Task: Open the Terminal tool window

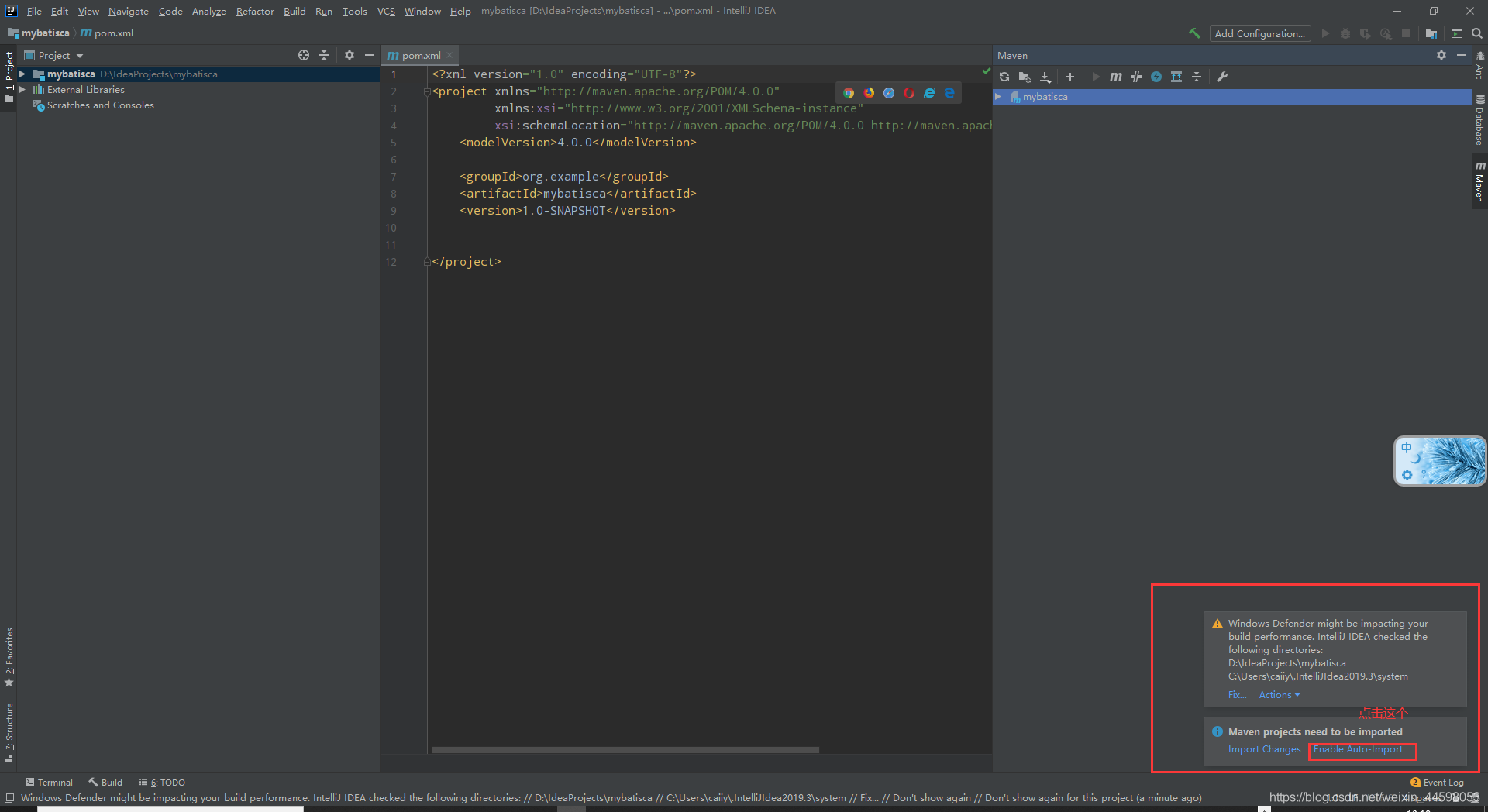Action: click(x=49, y=783)
